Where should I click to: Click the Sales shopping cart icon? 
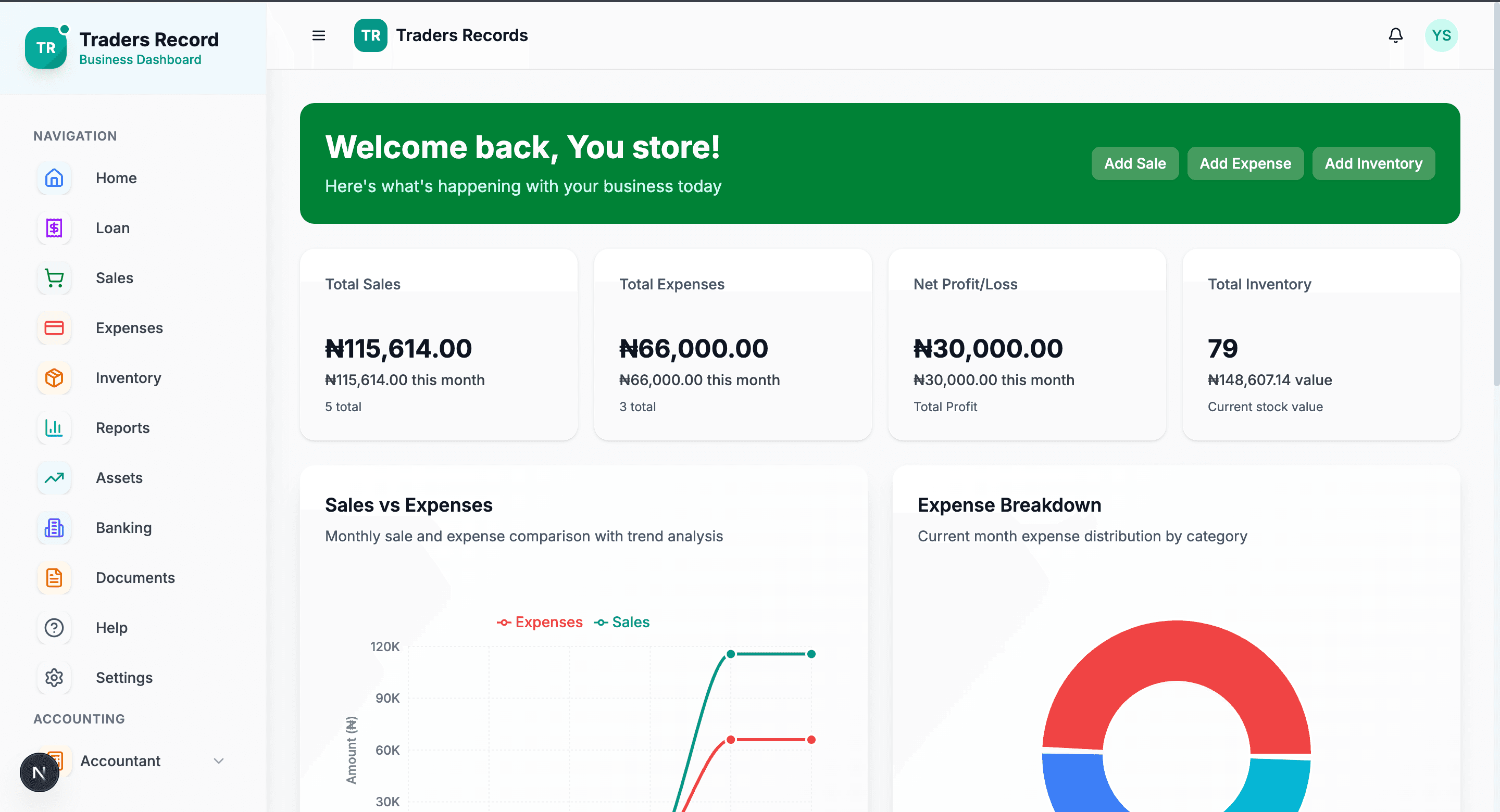(x=54, y=277)
